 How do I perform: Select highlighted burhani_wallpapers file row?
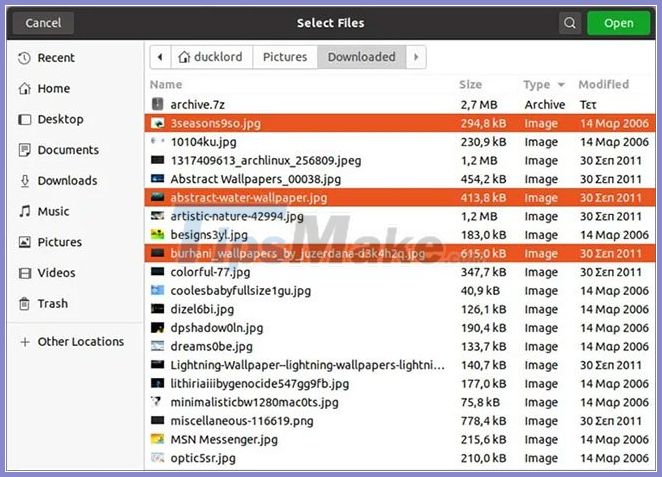tap(400, 253)
